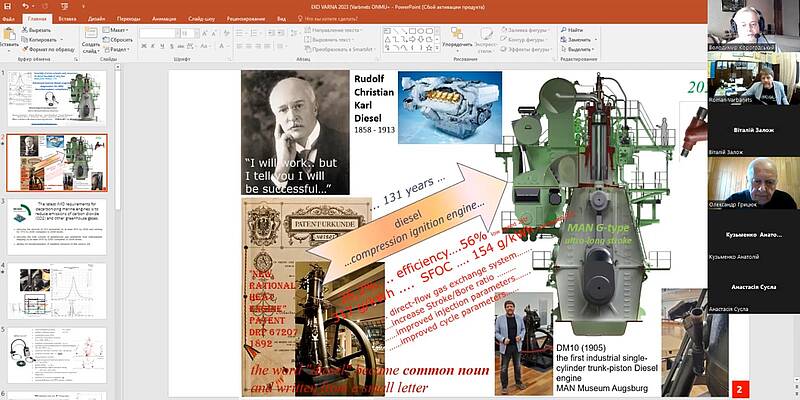800x400 pixels.
Task: Click the Save icon in quick access toolbar
Action: pos(8,7)
